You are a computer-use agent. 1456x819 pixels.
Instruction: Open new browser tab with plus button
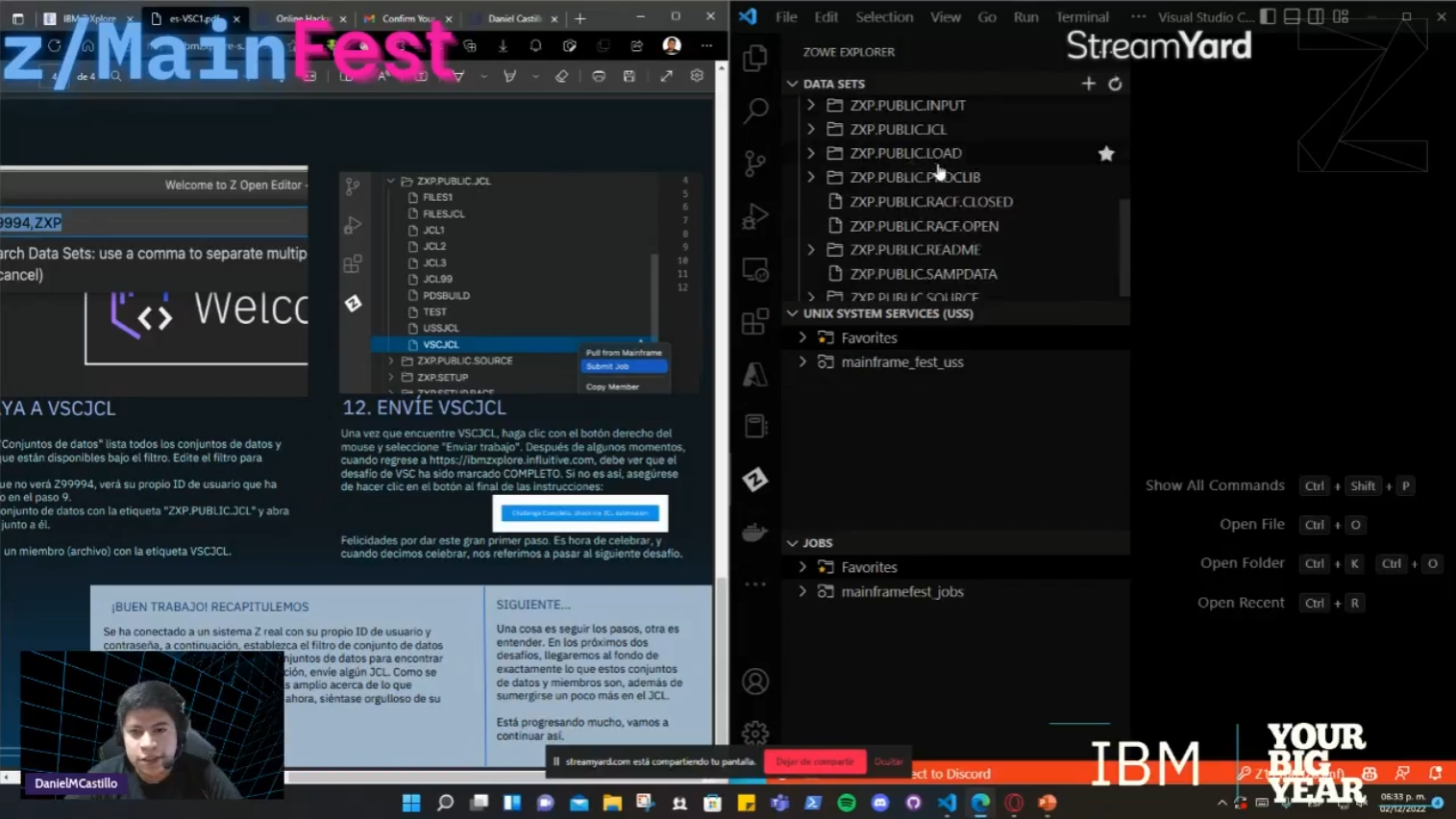tap(580, 18)
